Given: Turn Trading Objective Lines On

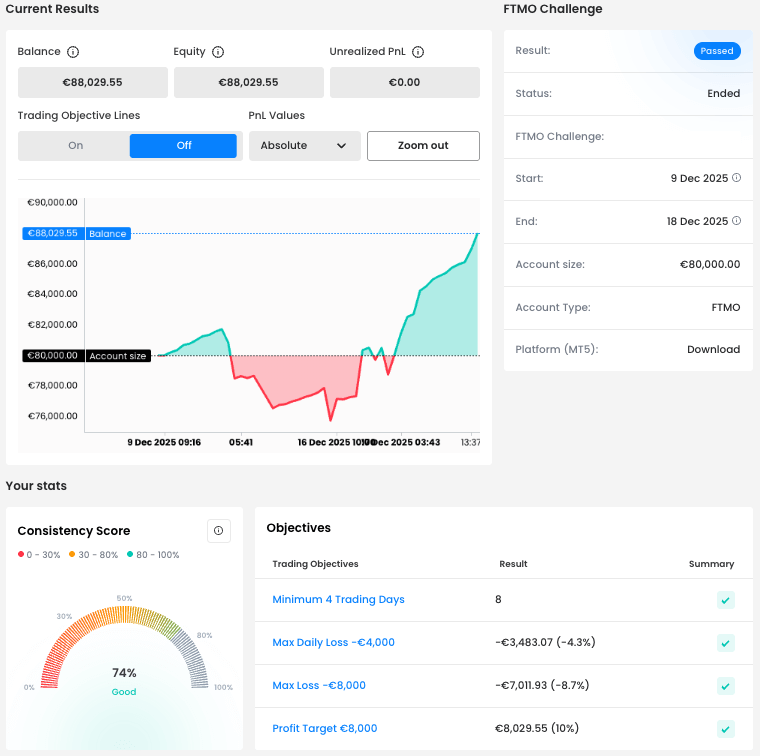Looking at the screenshot, I should point(76,146).
